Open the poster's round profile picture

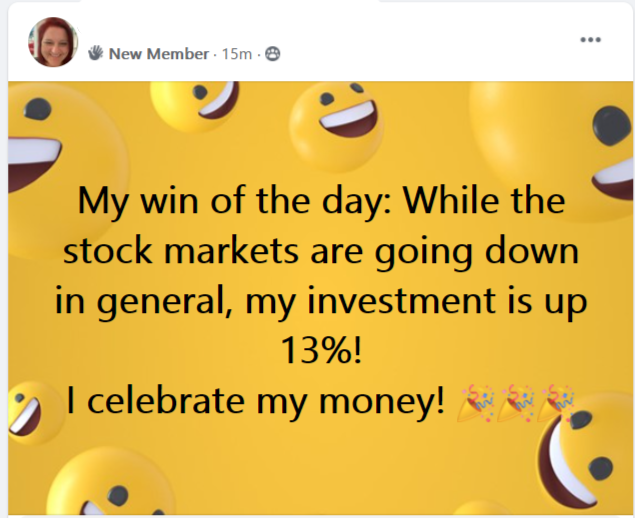[53, 42]
